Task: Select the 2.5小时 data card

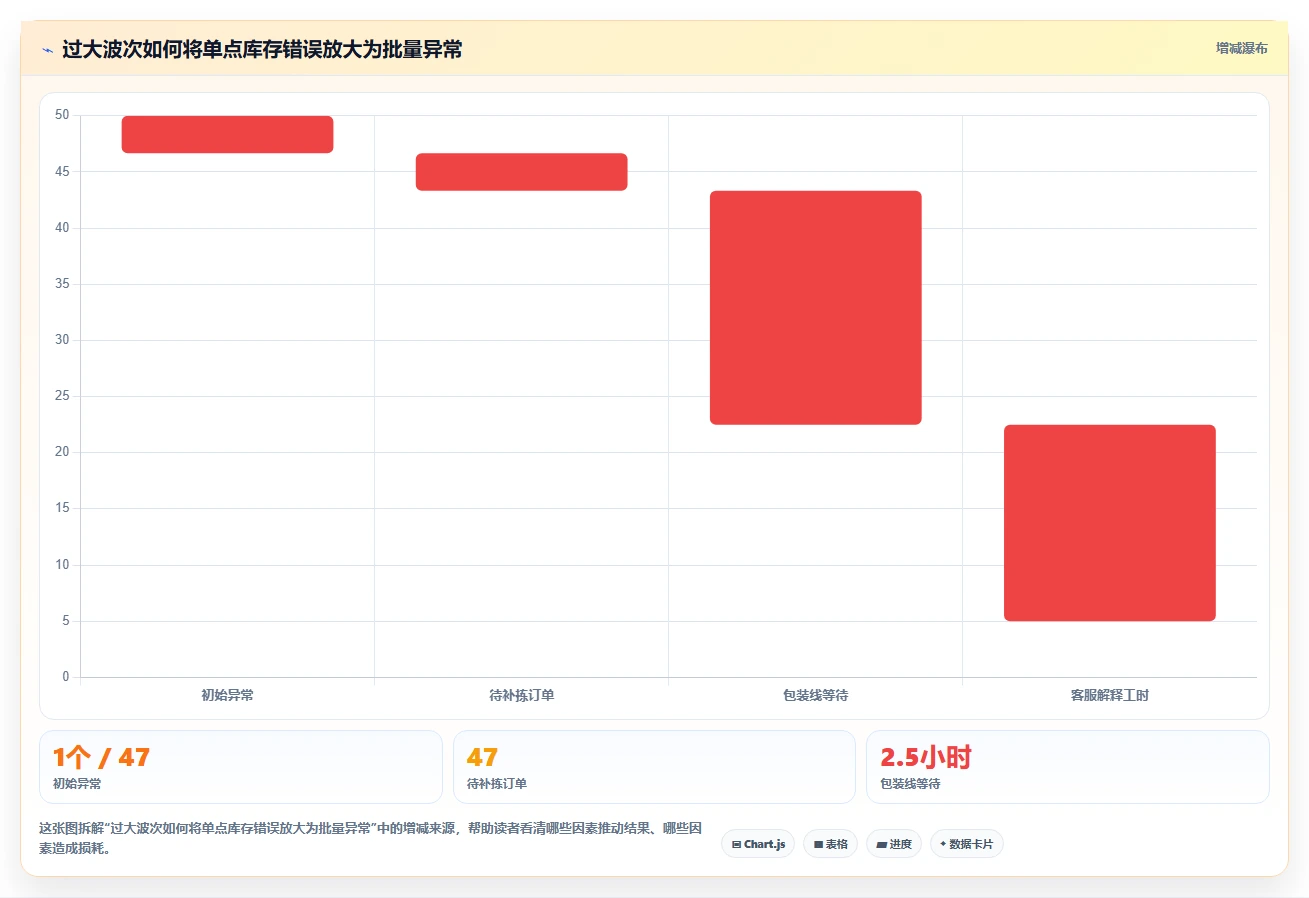Action: pos(1068,767)
